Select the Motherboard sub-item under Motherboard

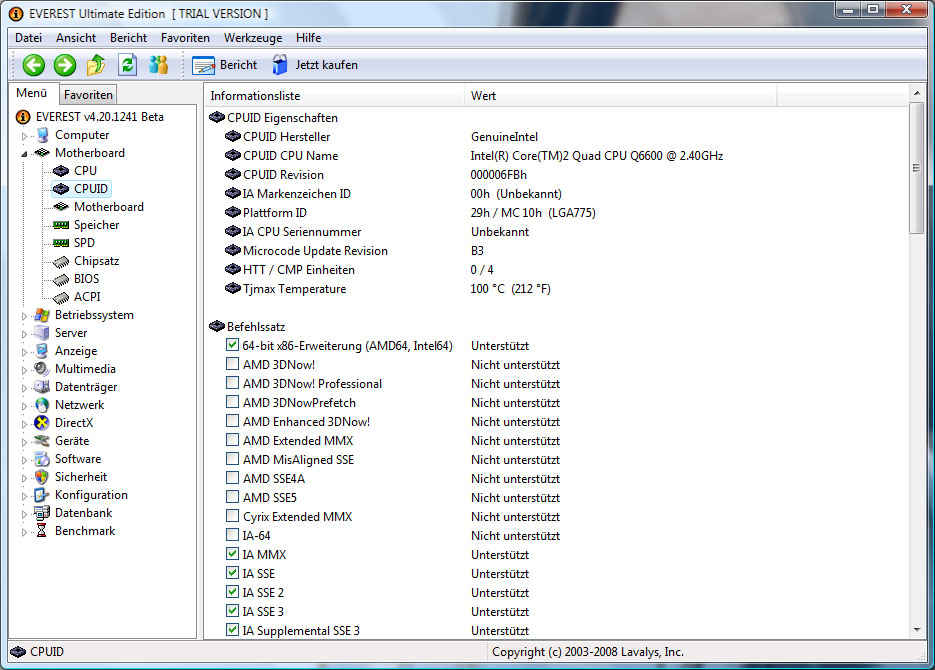click(x=109, y=207)
